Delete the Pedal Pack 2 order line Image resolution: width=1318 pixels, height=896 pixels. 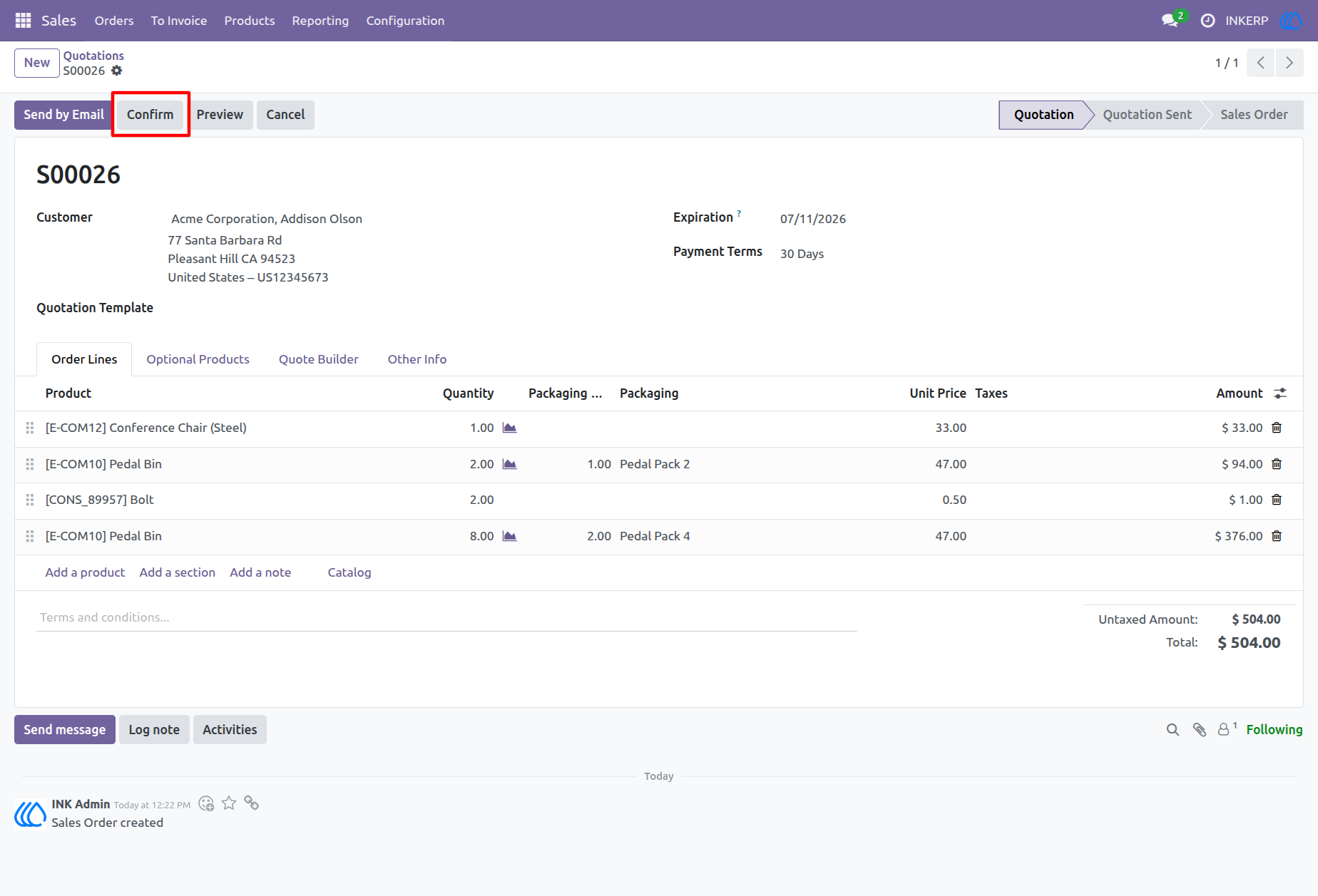1277,464
